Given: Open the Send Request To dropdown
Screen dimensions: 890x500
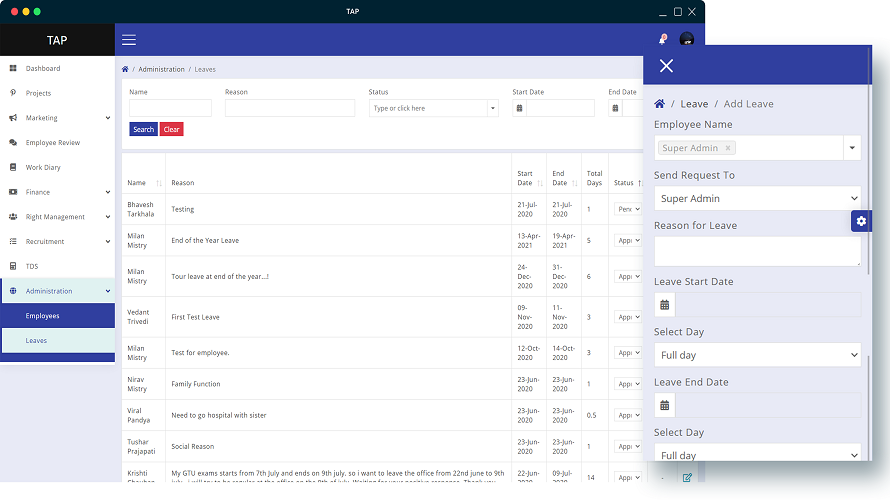Looking at the screenshot, I should (757, 199).
